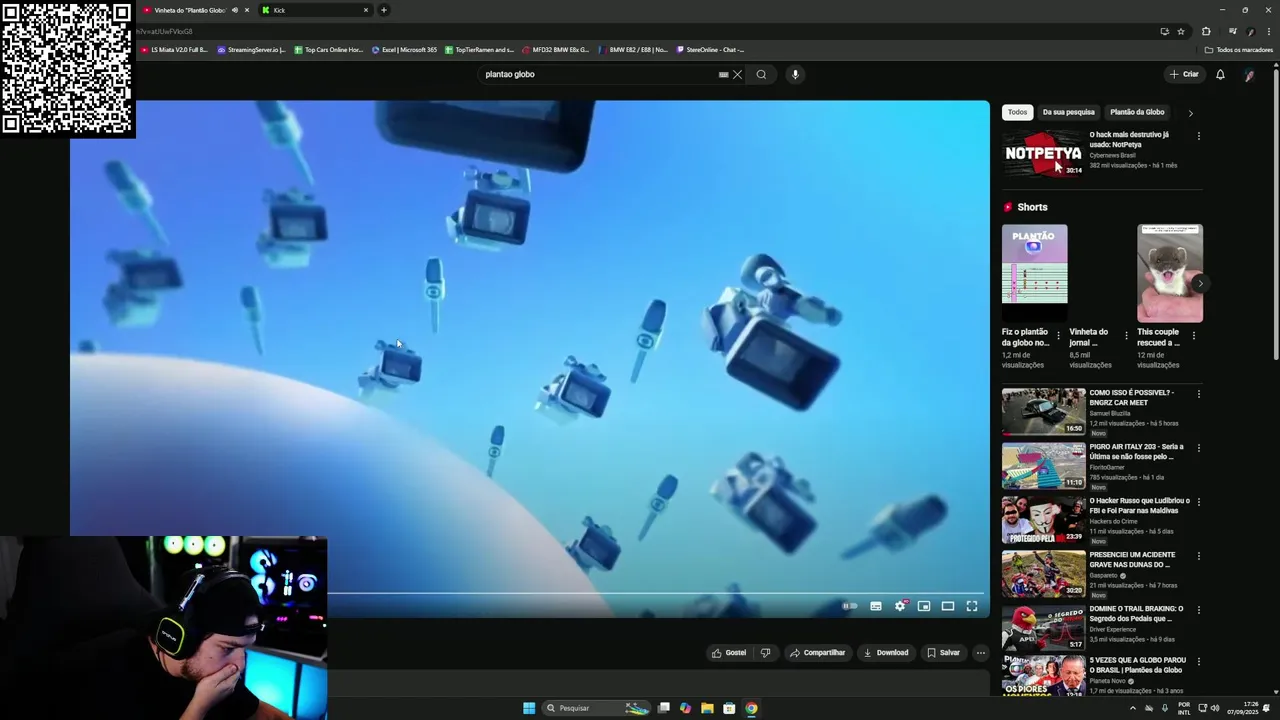Toggle subtitles in the video player
This screenshot has width=1280, height=720.
876,606
